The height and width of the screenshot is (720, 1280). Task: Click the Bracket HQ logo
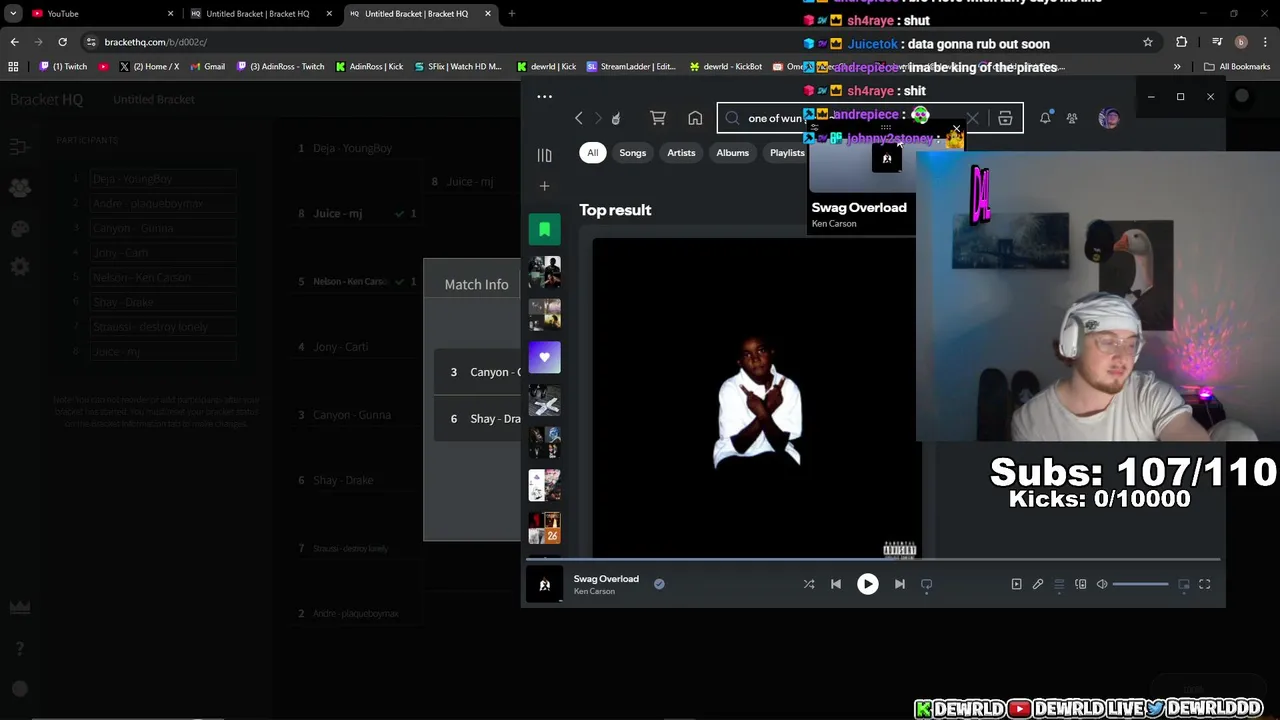pos(46,100)
